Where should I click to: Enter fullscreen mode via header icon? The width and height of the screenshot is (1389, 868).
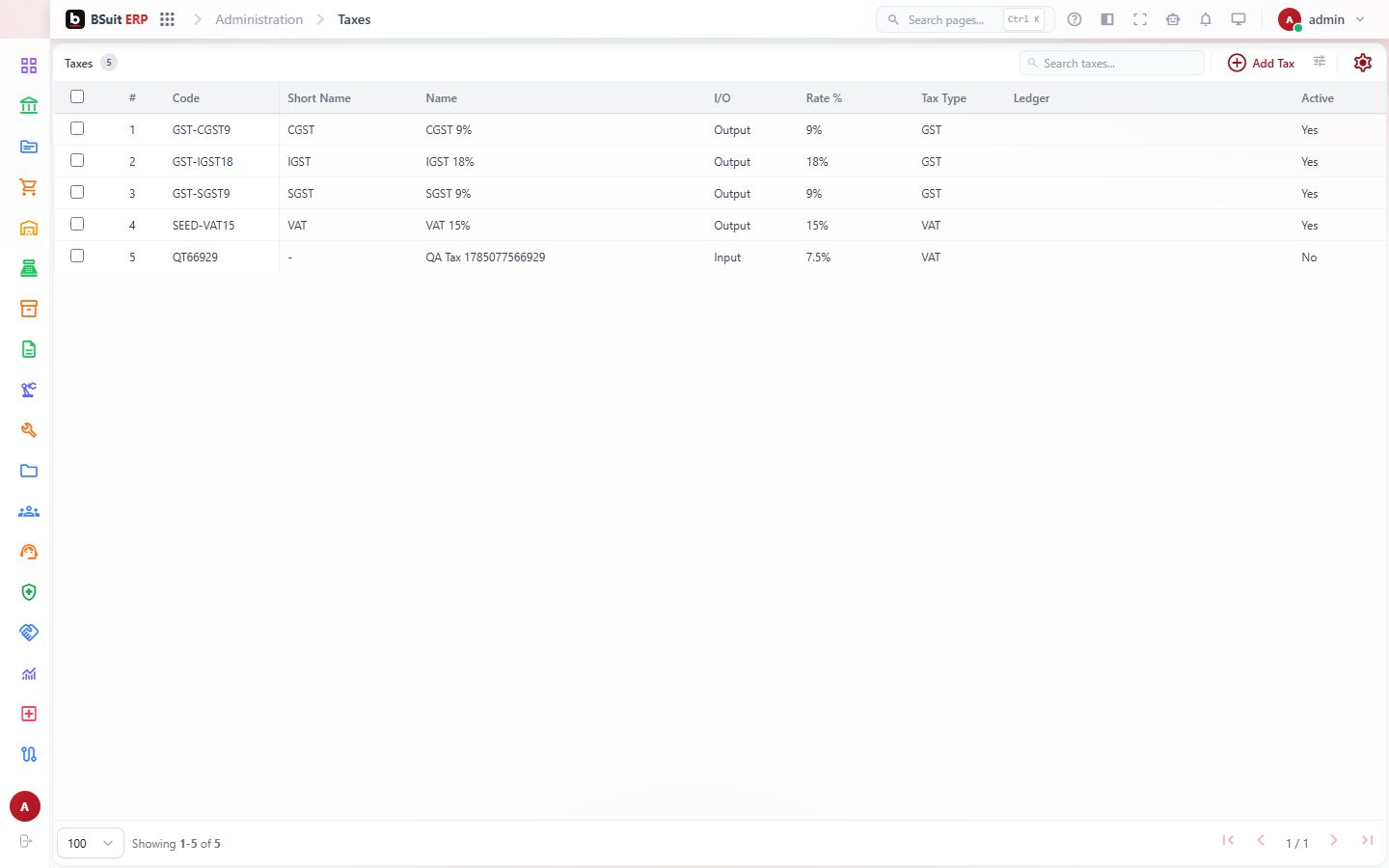pos(1140,19)
